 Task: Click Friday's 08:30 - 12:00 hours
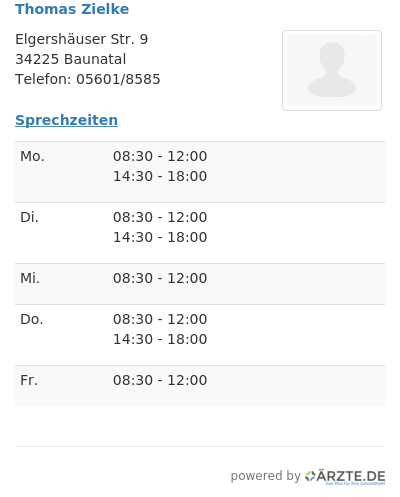(160, 380)
